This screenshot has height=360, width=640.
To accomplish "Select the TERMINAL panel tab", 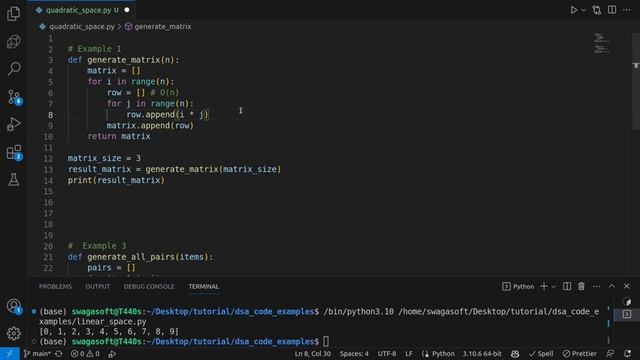I will pos(203,287).
